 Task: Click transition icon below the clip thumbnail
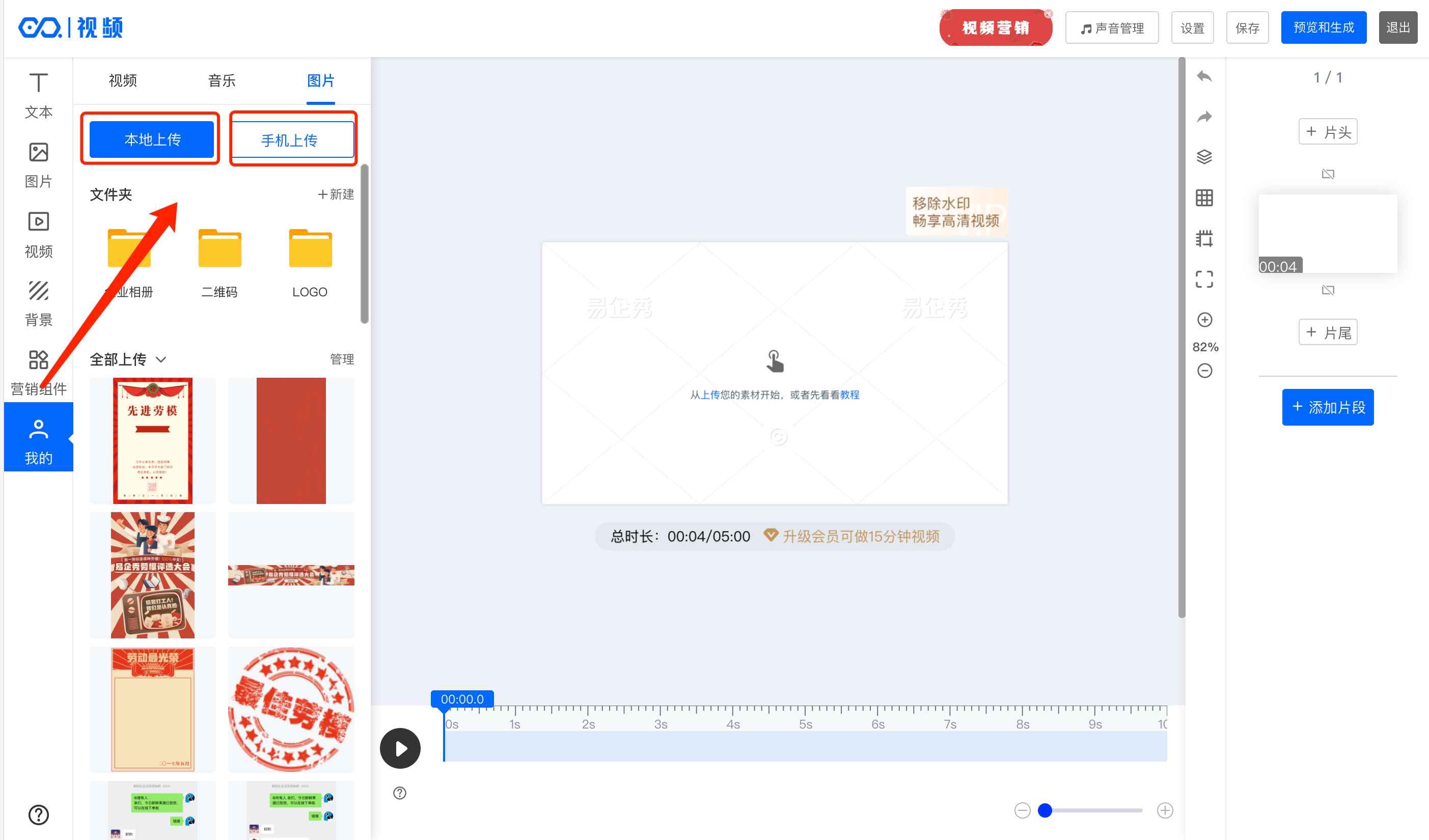click(x=1328, y=290)
